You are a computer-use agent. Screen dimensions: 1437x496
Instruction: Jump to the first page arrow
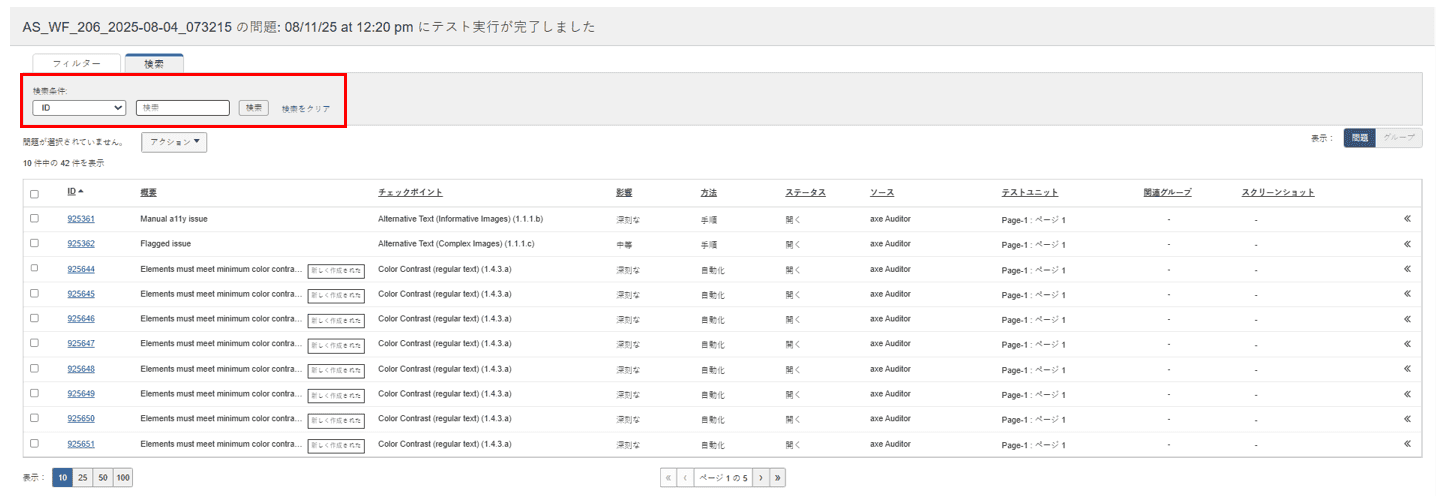point(668,478)
